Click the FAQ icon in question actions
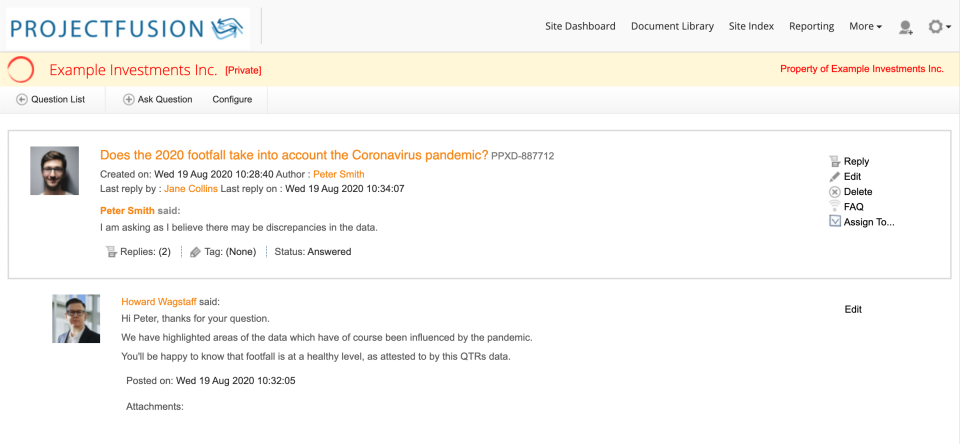 tap(835, 206)
